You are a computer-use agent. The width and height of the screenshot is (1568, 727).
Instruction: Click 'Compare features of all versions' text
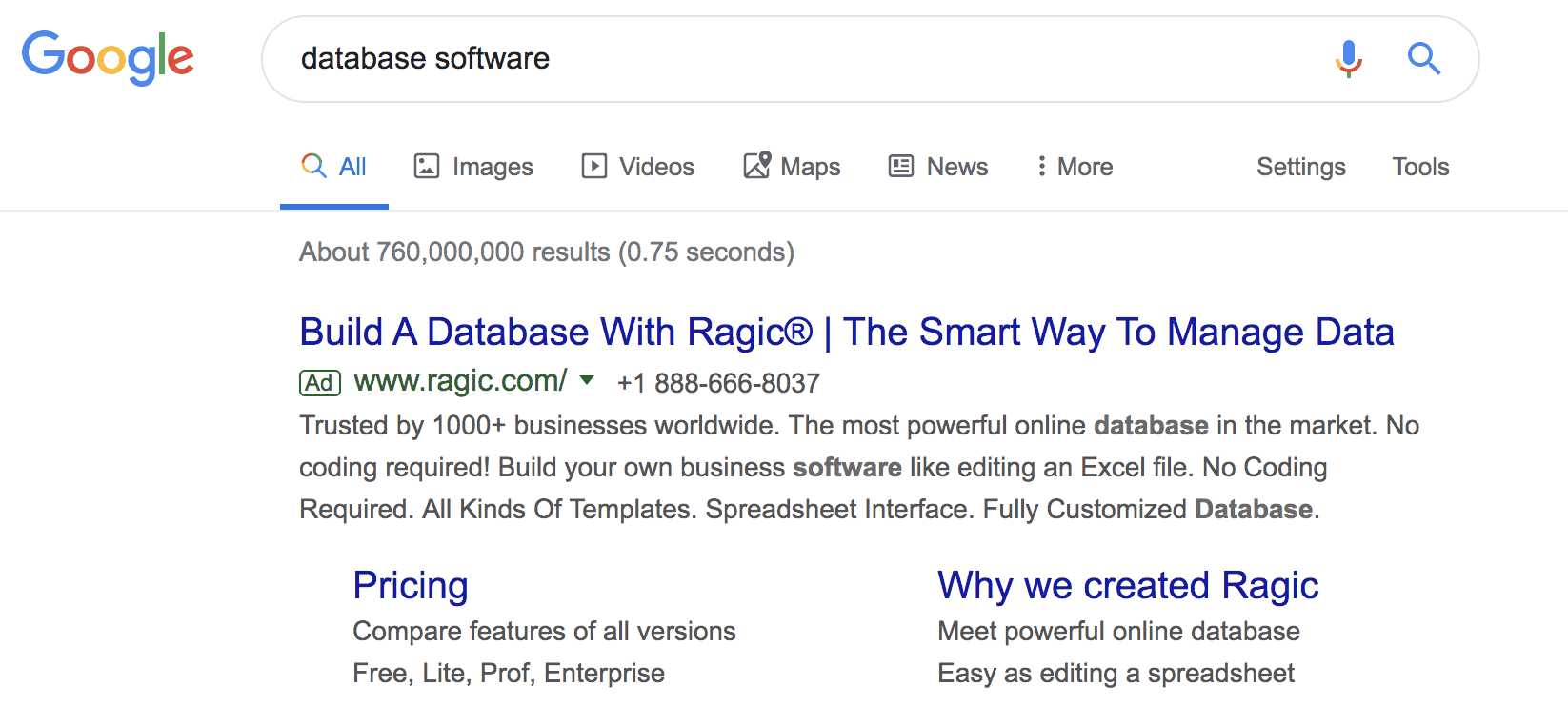(544, 631)
